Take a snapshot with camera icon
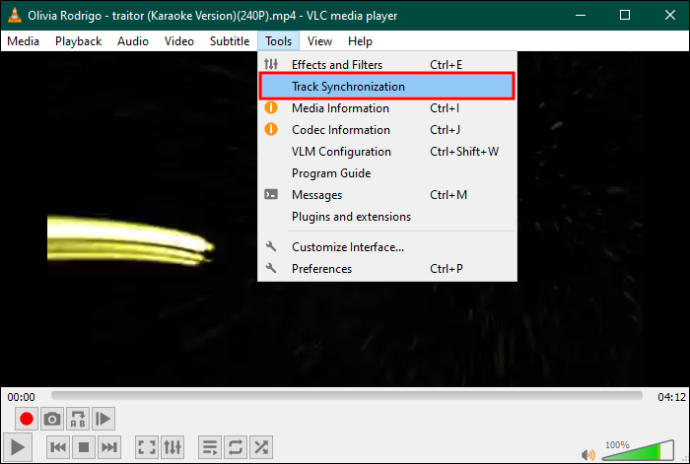690x464 pixels. (x=52, y=418)
